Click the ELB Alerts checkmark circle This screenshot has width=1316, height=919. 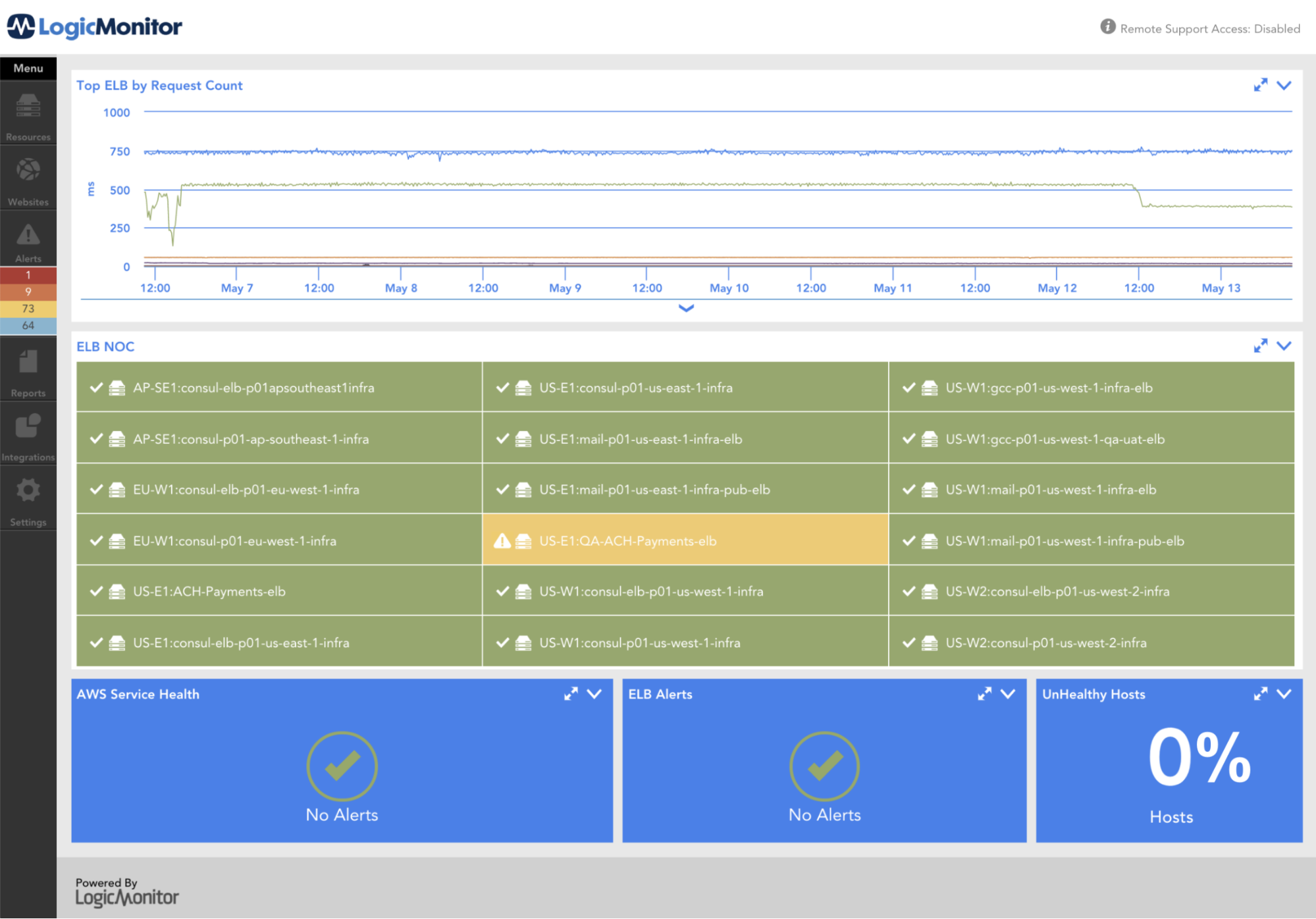(824, 766)
